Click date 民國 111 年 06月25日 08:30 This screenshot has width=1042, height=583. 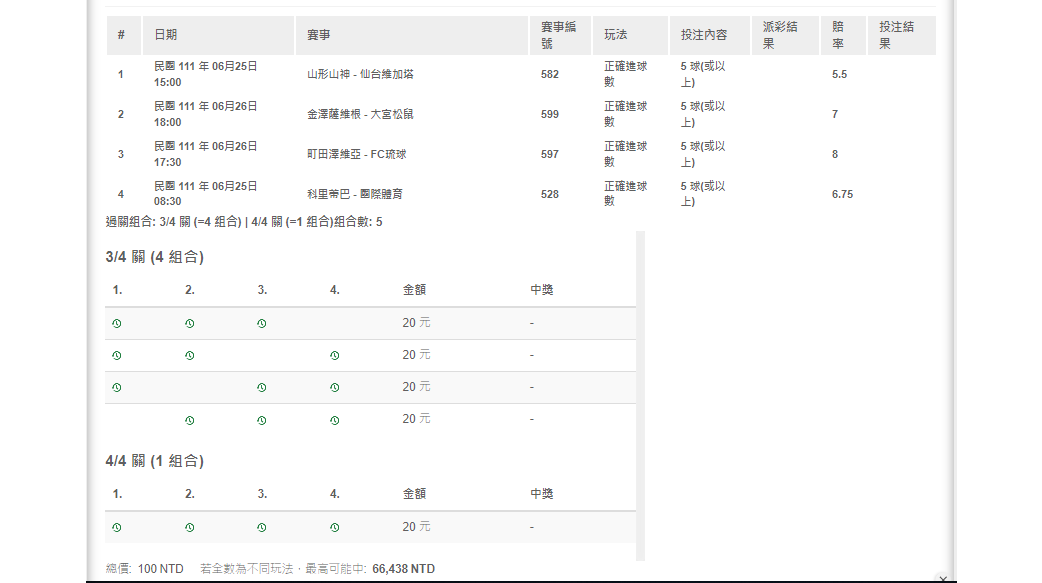coord(205,193)
